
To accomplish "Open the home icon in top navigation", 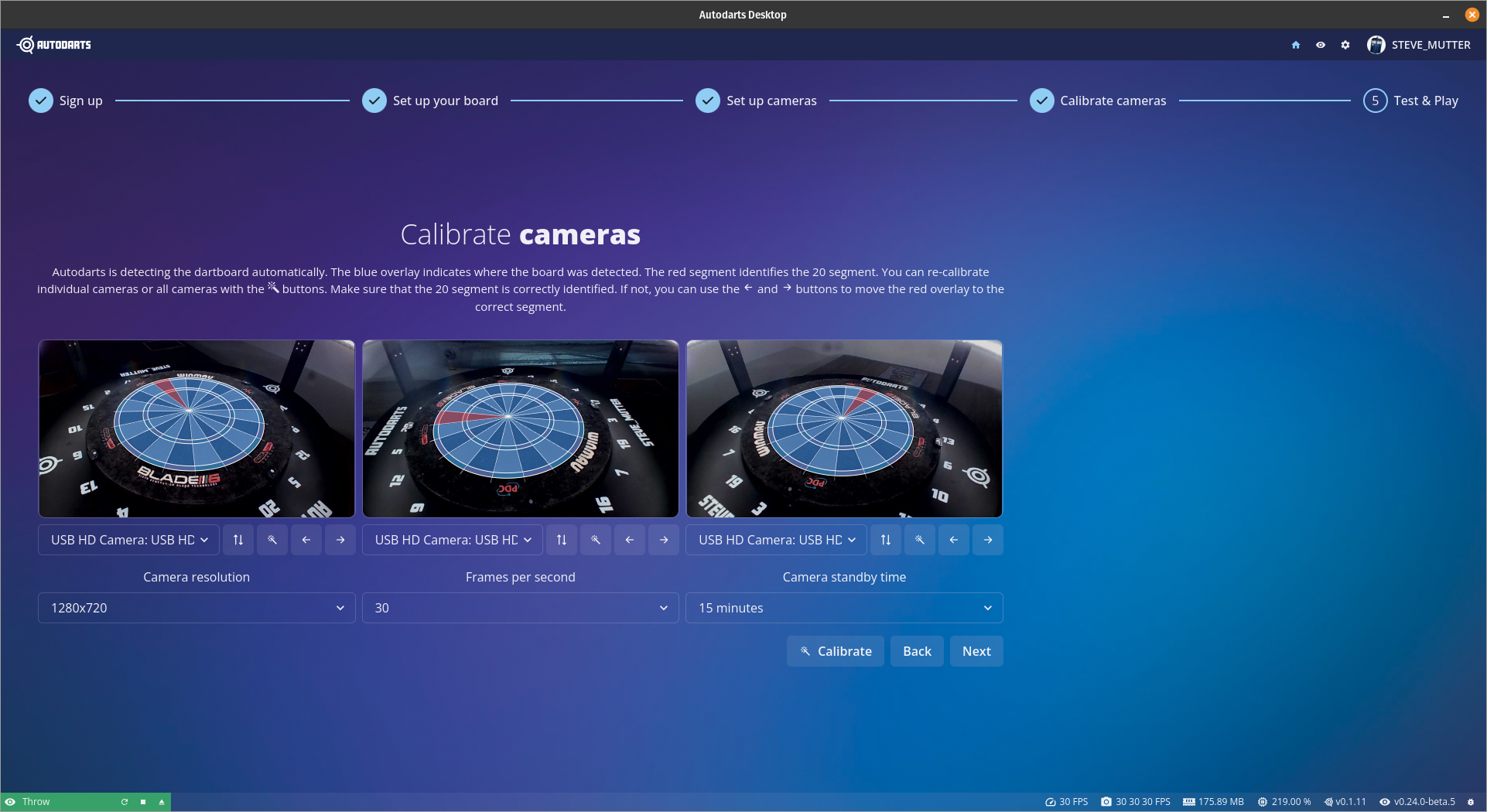I will [x=1295, y=45].
